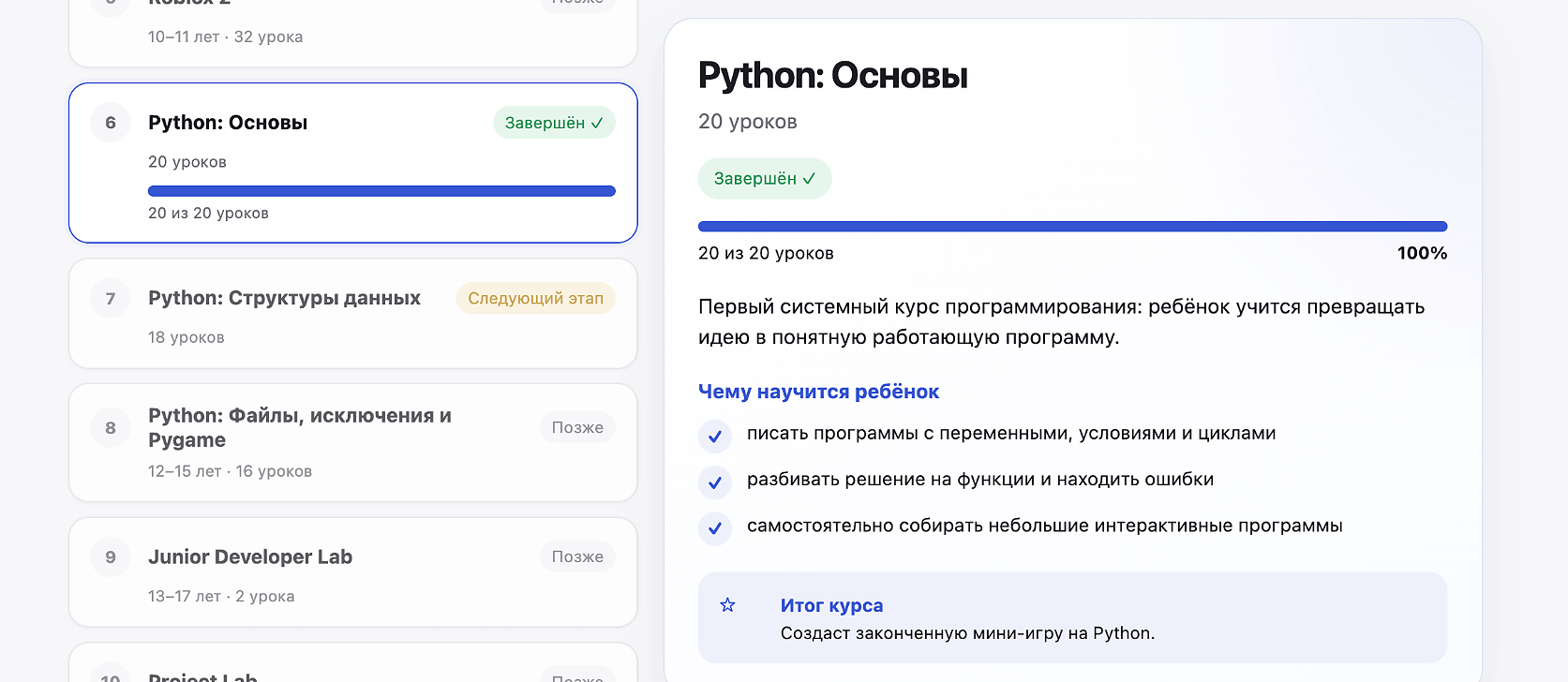Screen dimensions: 1568x682
Task: Select the Python: Основы course card
Action: (x=353, y=163)
